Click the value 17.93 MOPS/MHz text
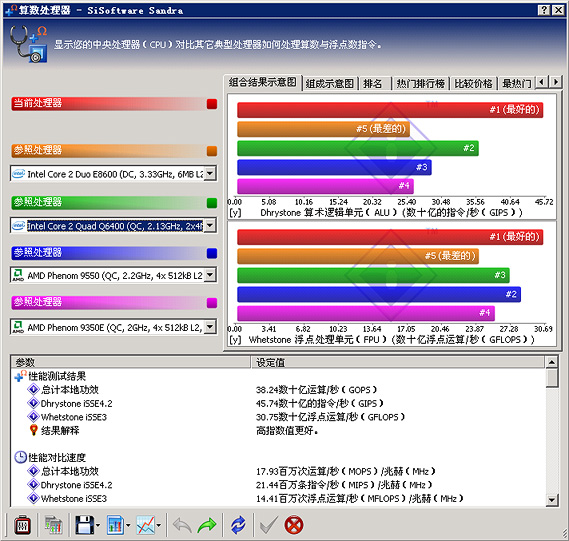Image resolution: width=569 pixels, height=541 pixels. tap(345, 471)
